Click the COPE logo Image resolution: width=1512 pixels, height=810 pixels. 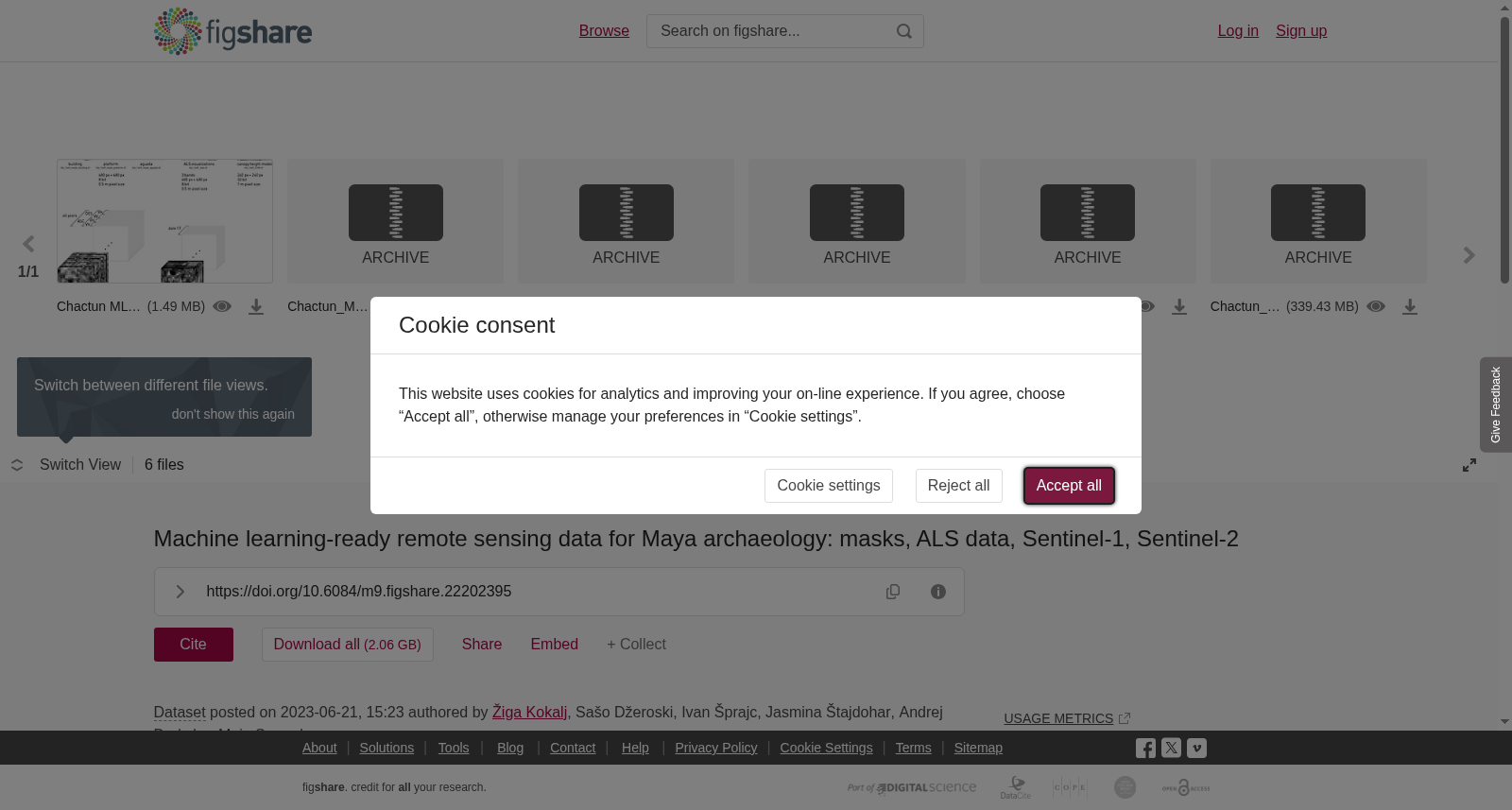pyautogui.click(x=1070, y=787)
